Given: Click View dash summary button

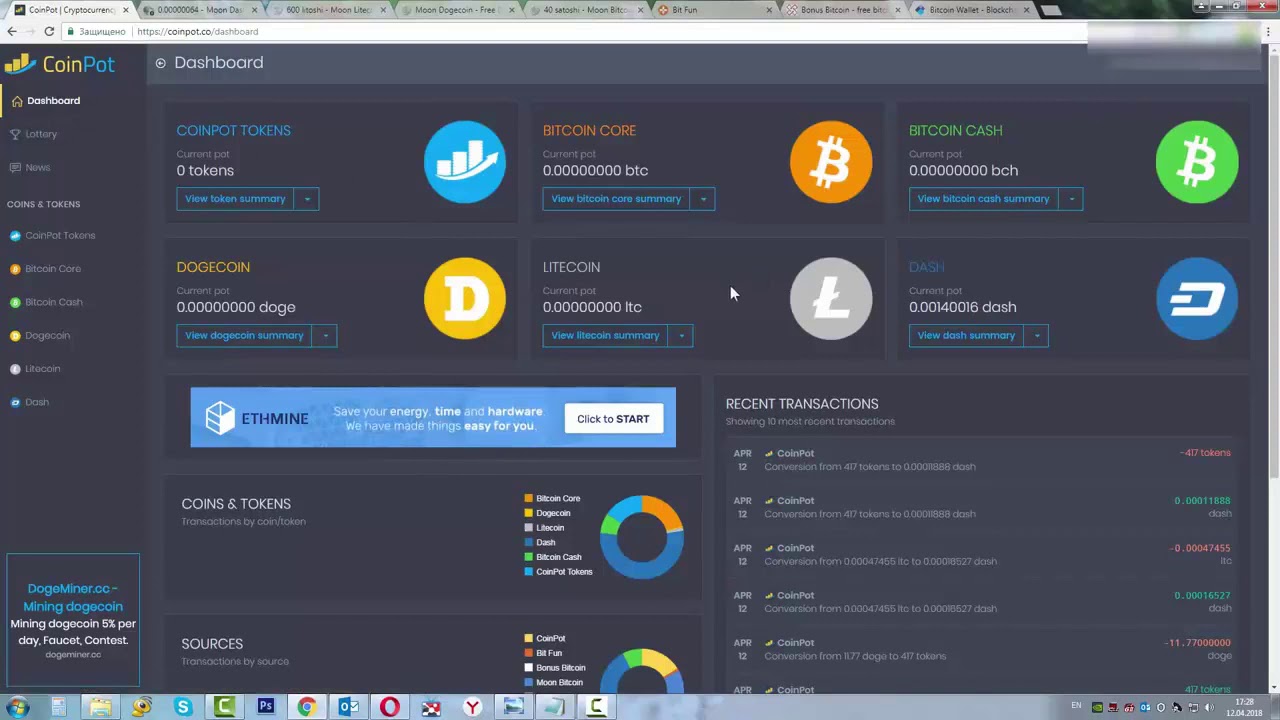Looking at the screenshot, I should (966, 336).
